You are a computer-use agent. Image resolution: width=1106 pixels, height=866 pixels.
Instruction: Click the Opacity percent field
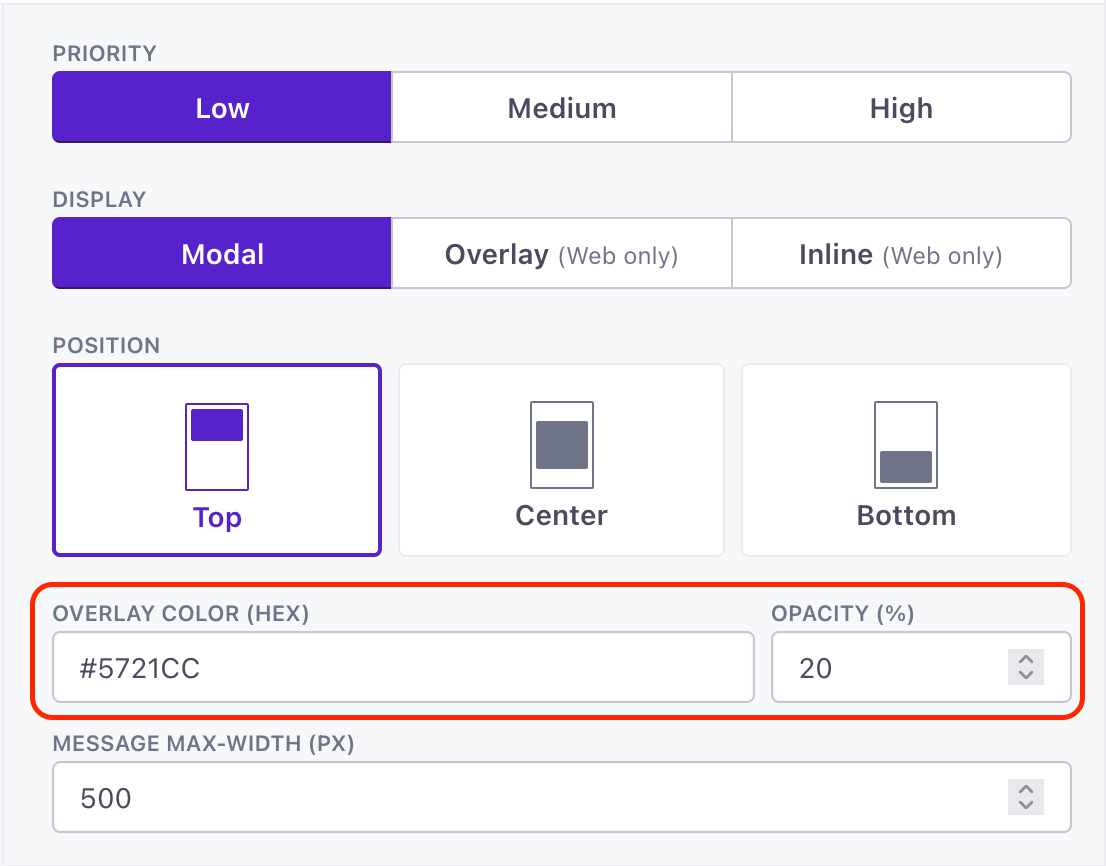click(921, 667)
